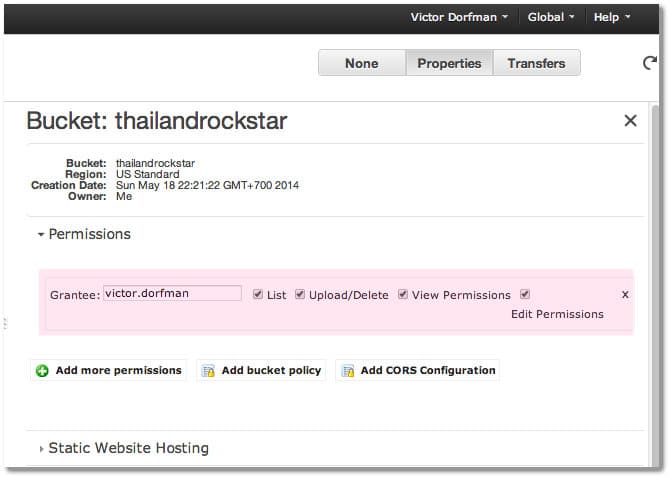Click the bucket policy document icon

209,371
